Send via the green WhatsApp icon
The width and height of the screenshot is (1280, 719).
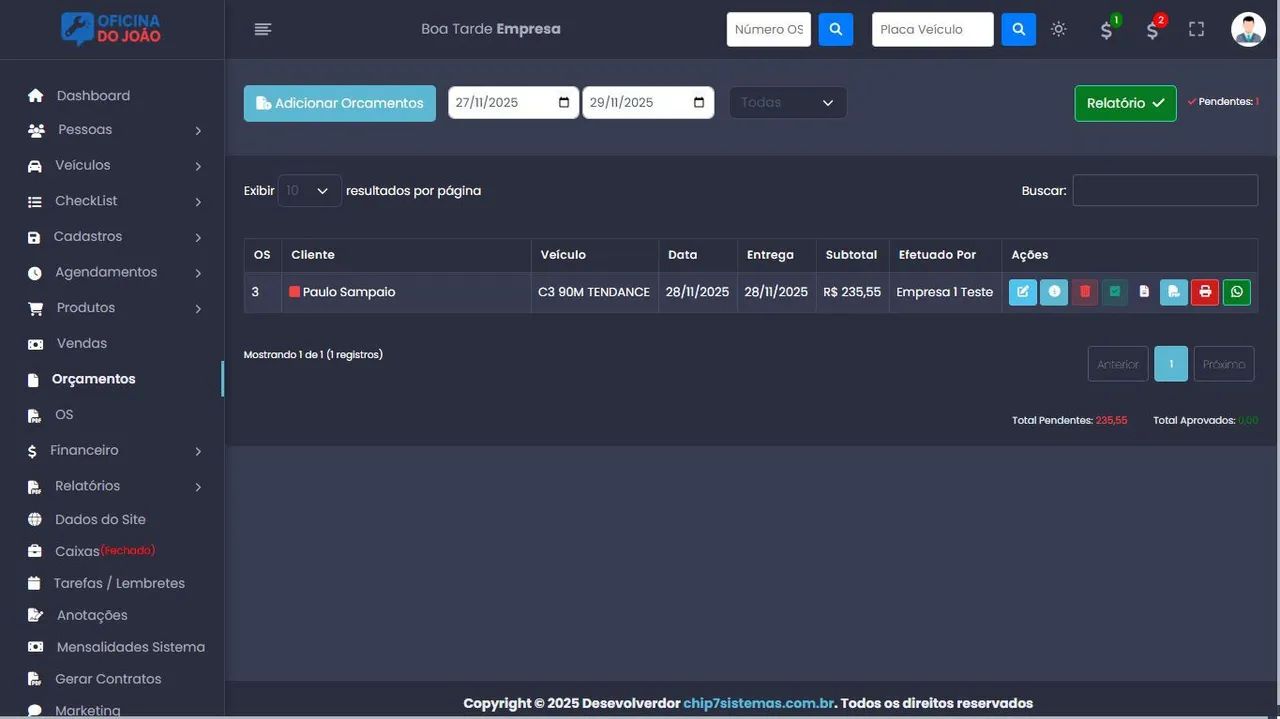pyautogui.click(x=1237, y=292)
